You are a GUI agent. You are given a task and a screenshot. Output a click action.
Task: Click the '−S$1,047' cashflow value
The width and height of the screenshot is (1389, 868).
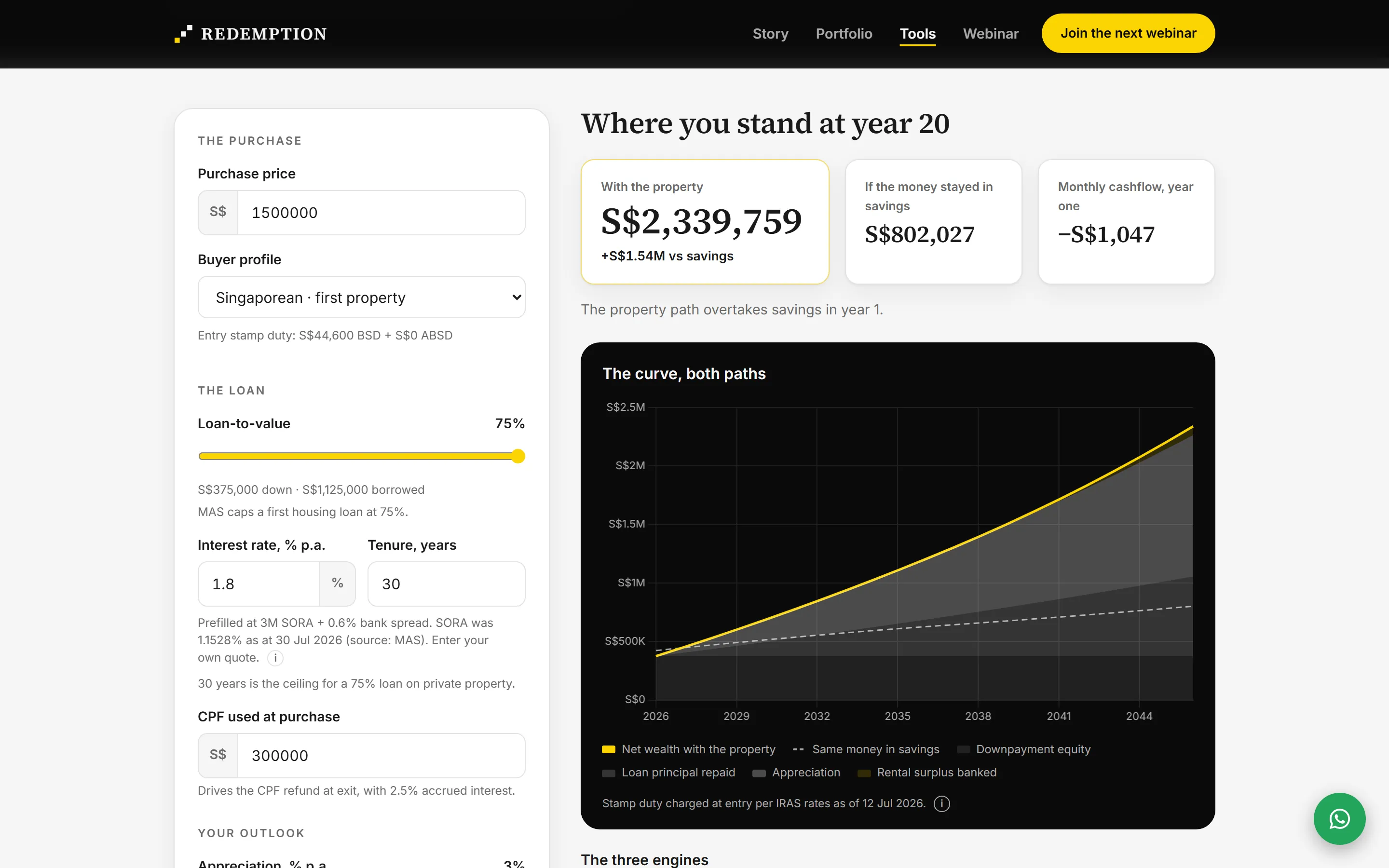click(x=1106, y=234)
